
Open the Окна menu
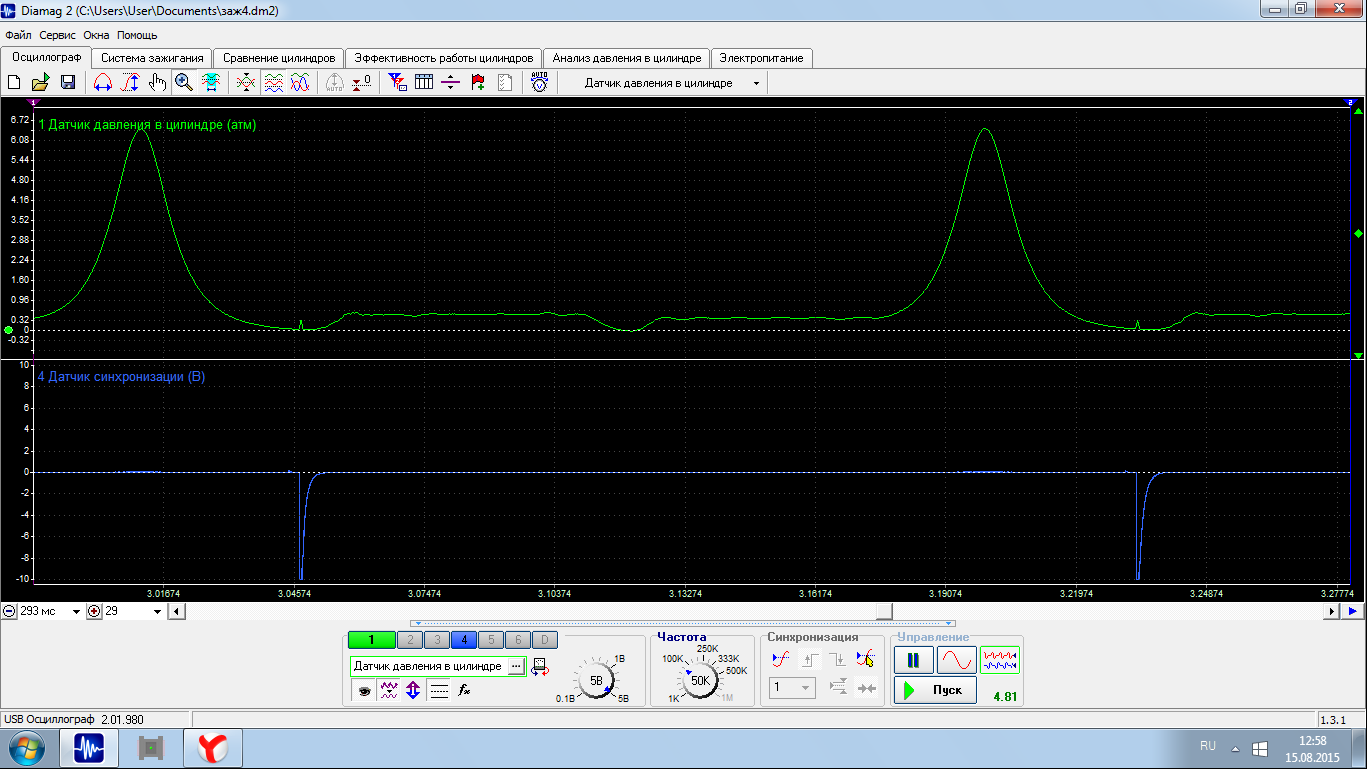[96, 34]
